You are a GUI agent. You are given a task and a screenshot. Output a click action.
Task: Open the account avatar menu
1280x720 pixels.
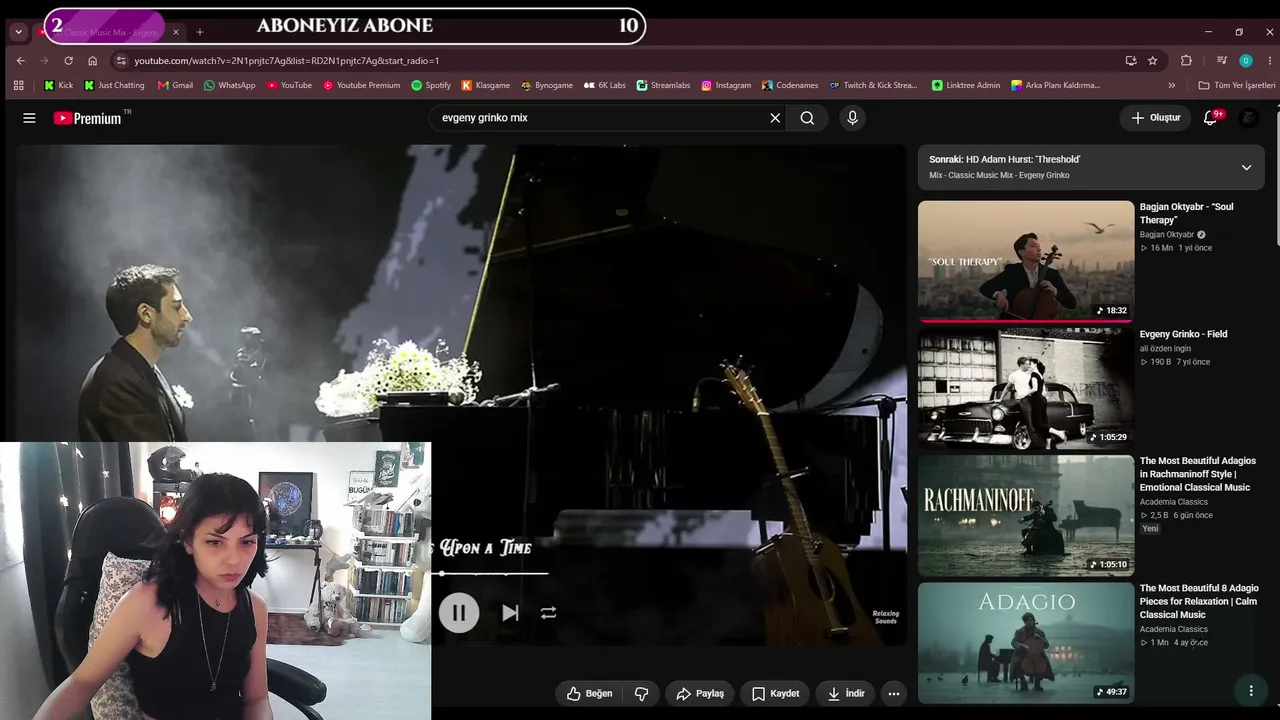(1248, 118)
